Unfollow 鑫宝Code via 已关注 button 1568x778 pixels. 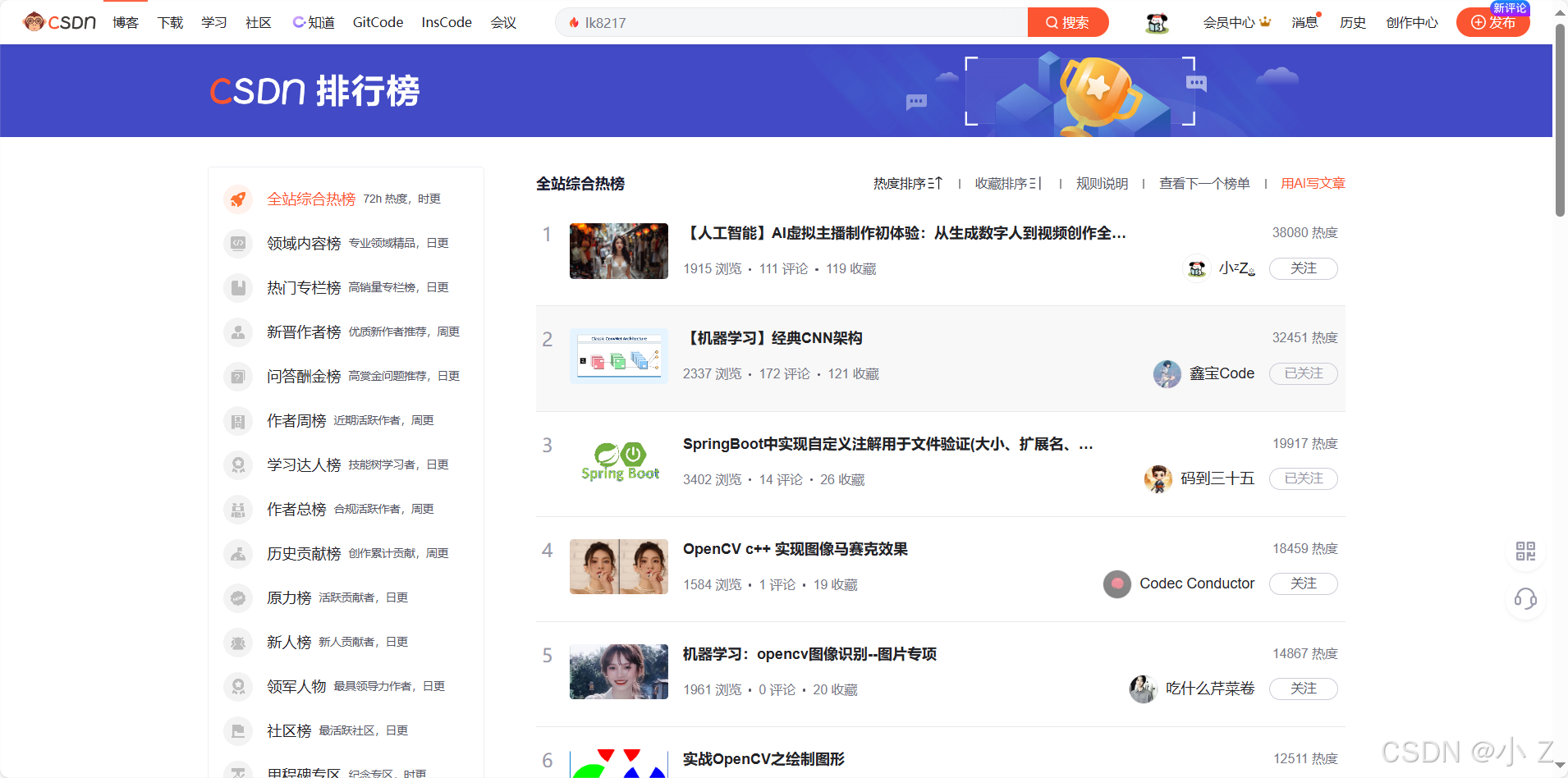pos(1303,373)
